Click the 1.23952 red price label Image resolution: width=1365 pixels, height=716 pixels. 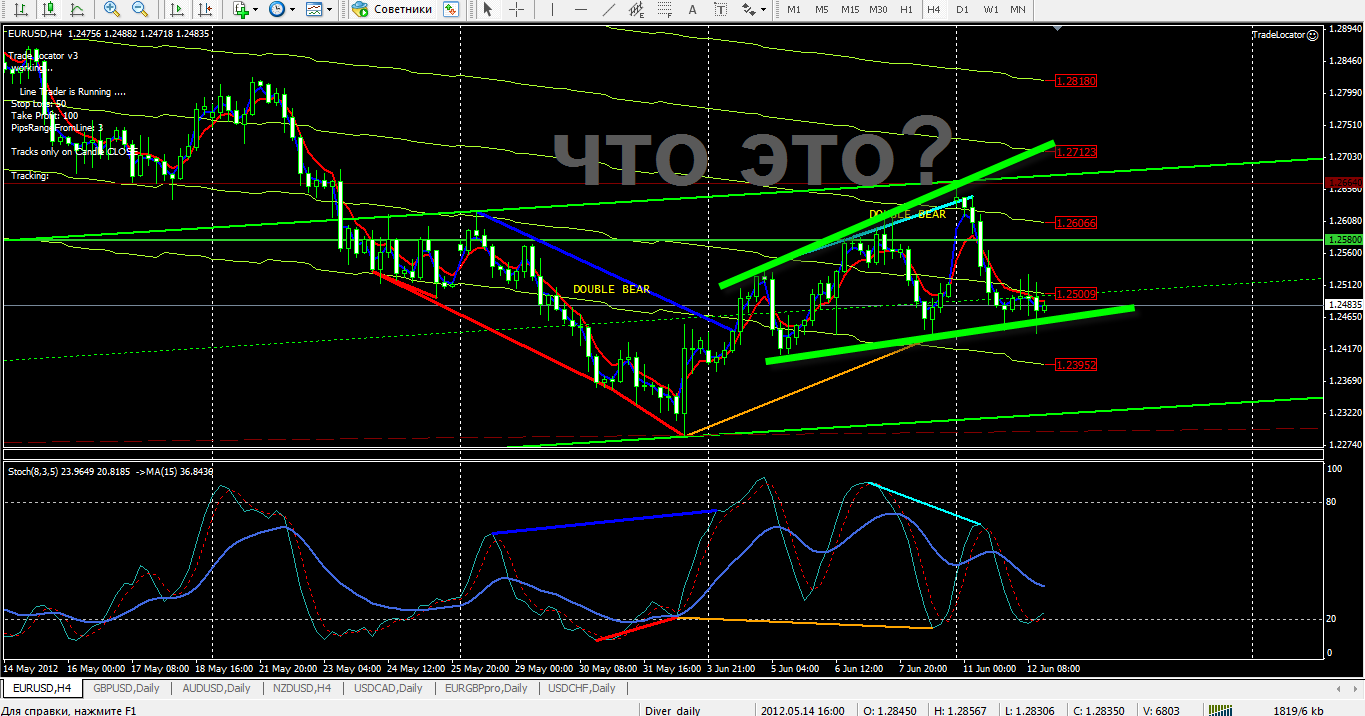tap(1076, 365)
